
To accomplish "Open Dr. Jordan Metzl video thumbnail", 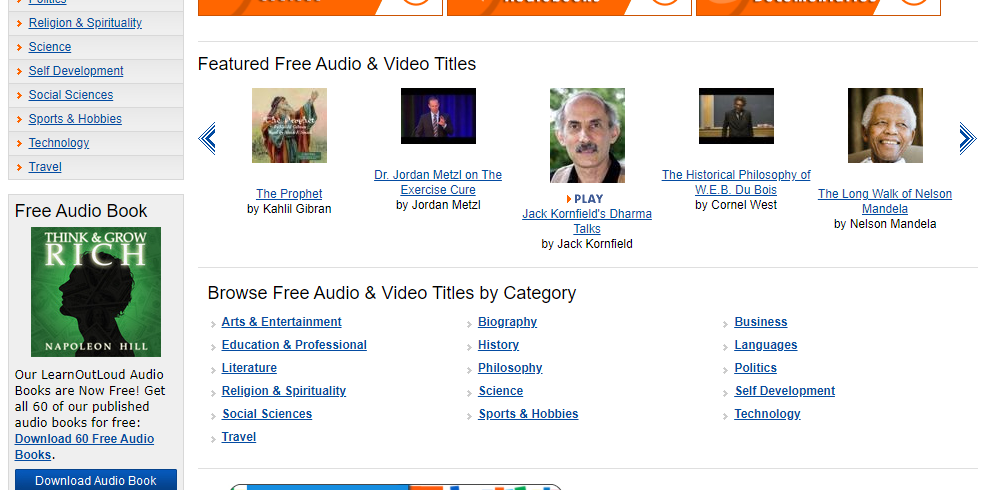I will coord(438,116).
